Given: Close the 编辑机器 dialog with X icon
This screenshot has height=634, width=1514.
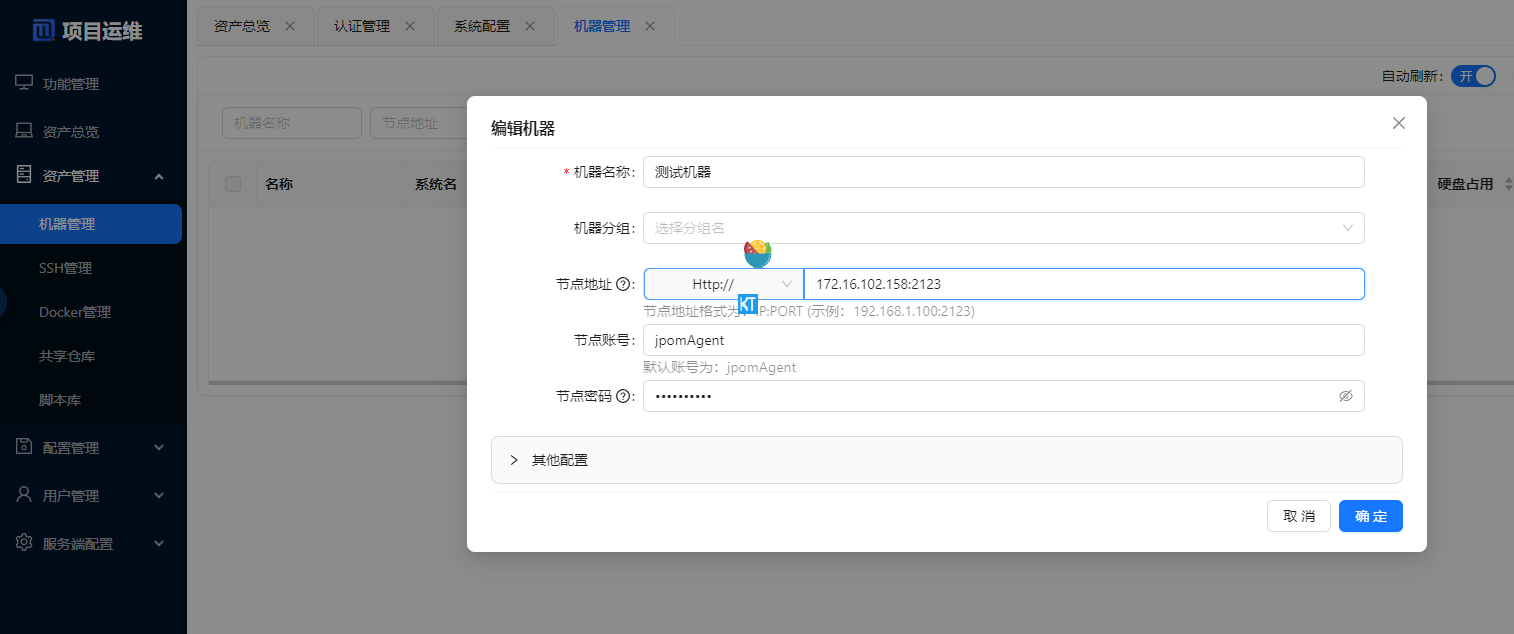Looking at the screenshot, I should click(1398, 123).
